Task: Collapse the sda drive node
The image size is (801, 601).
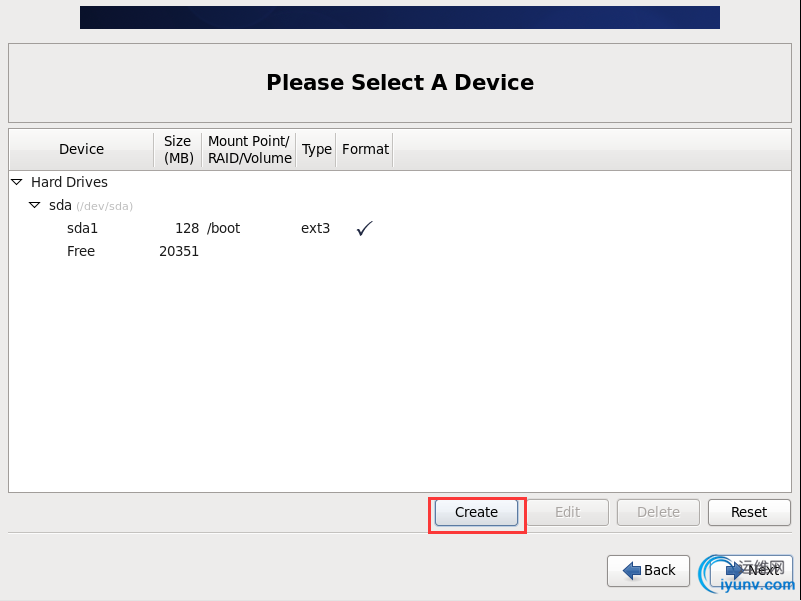Action: [x=35, y=205]
